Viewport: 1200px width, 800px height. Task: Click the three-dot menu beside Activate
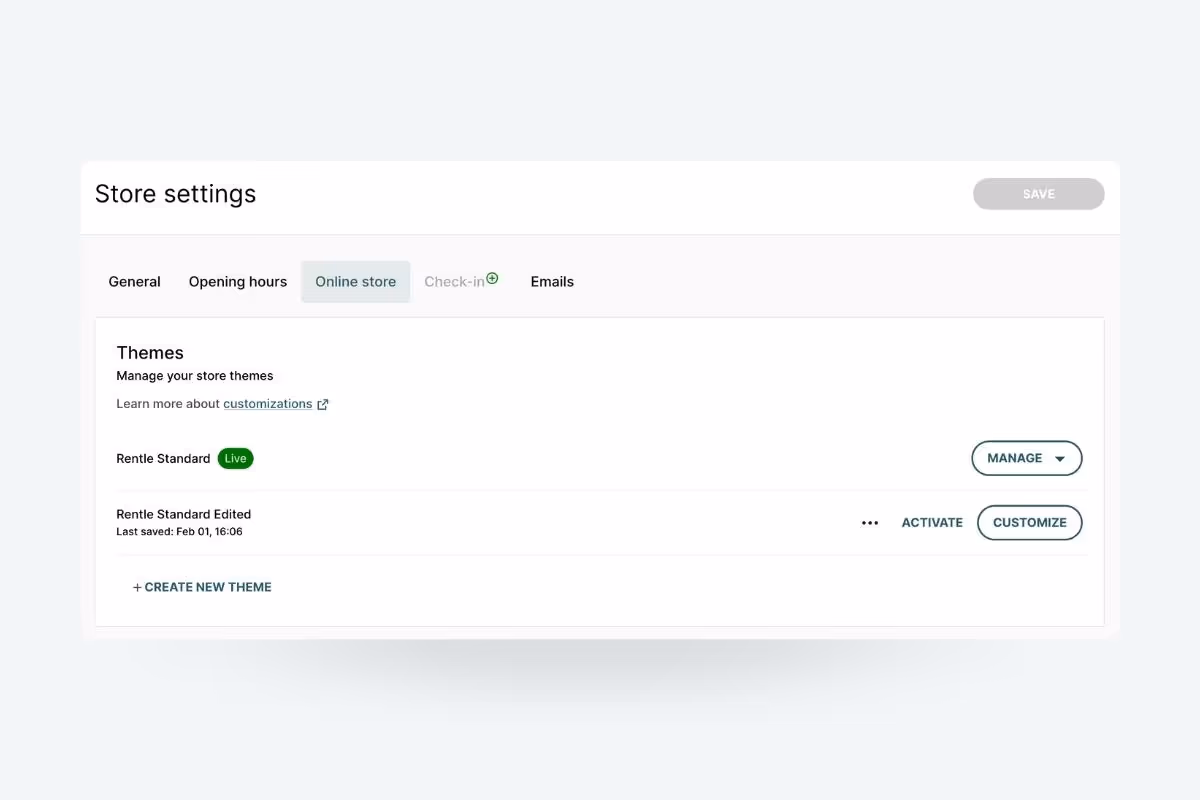point(869,522)
